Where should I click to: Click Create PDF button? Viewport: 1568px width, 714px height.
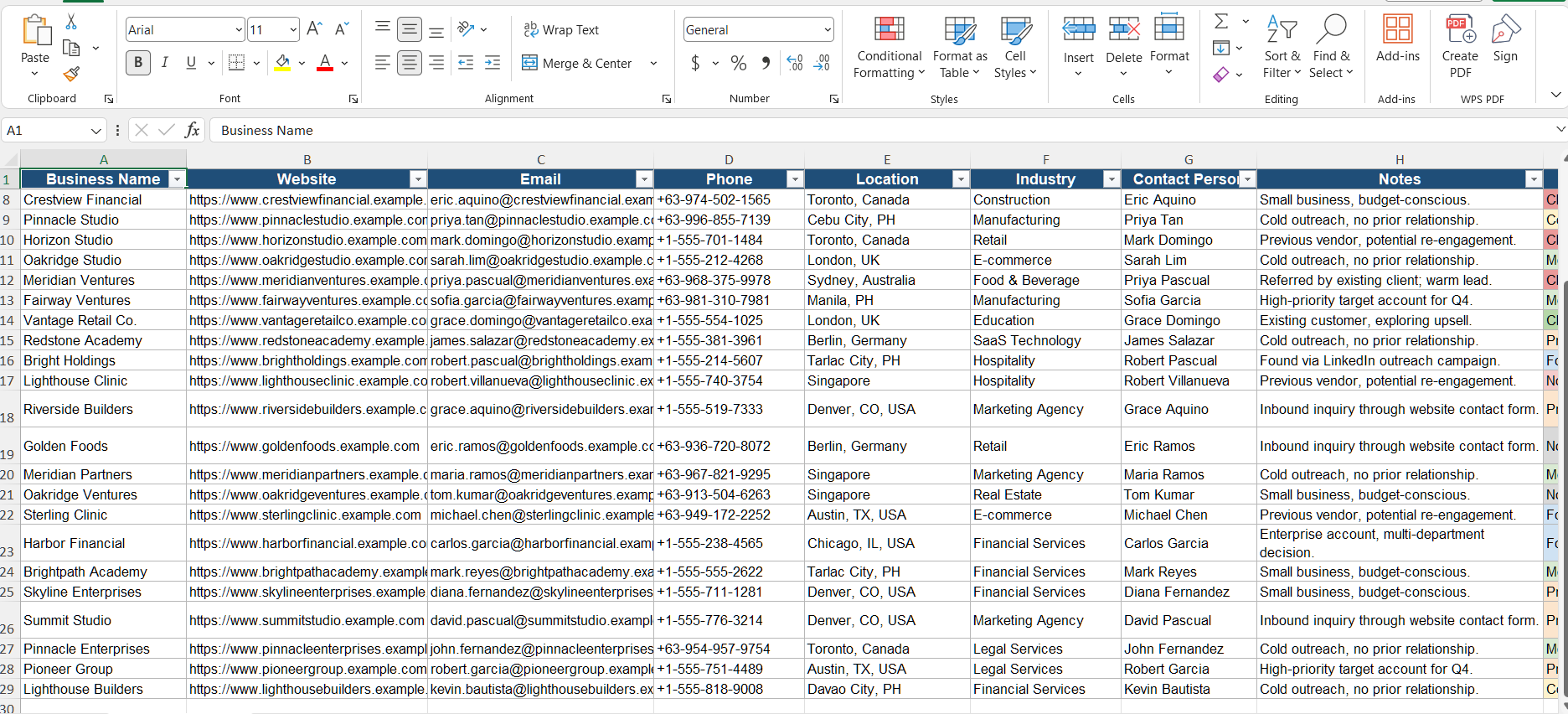[x=1460, y=48]
